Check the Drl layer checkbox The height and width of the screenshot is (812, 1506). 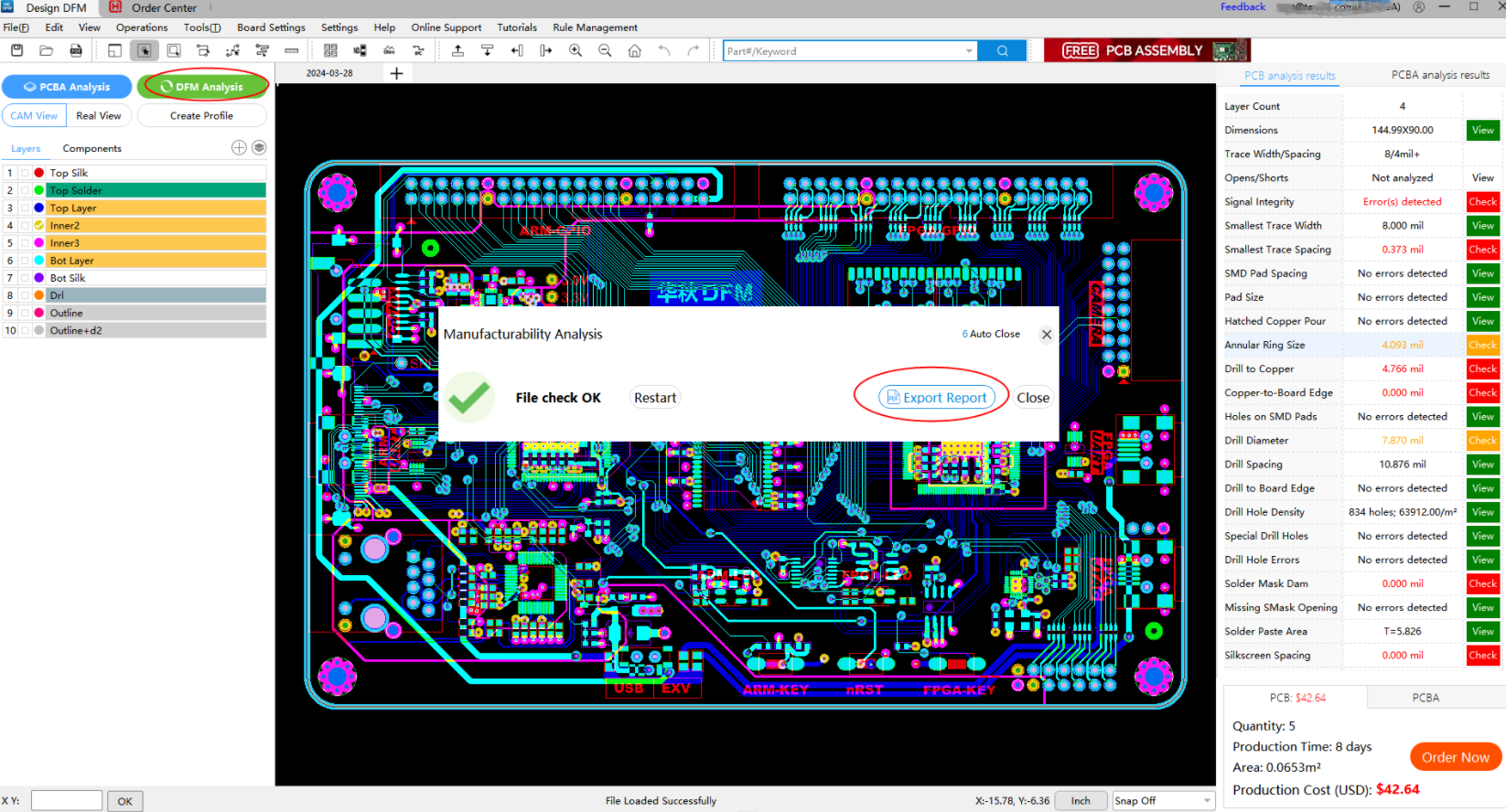coord(25,295)
